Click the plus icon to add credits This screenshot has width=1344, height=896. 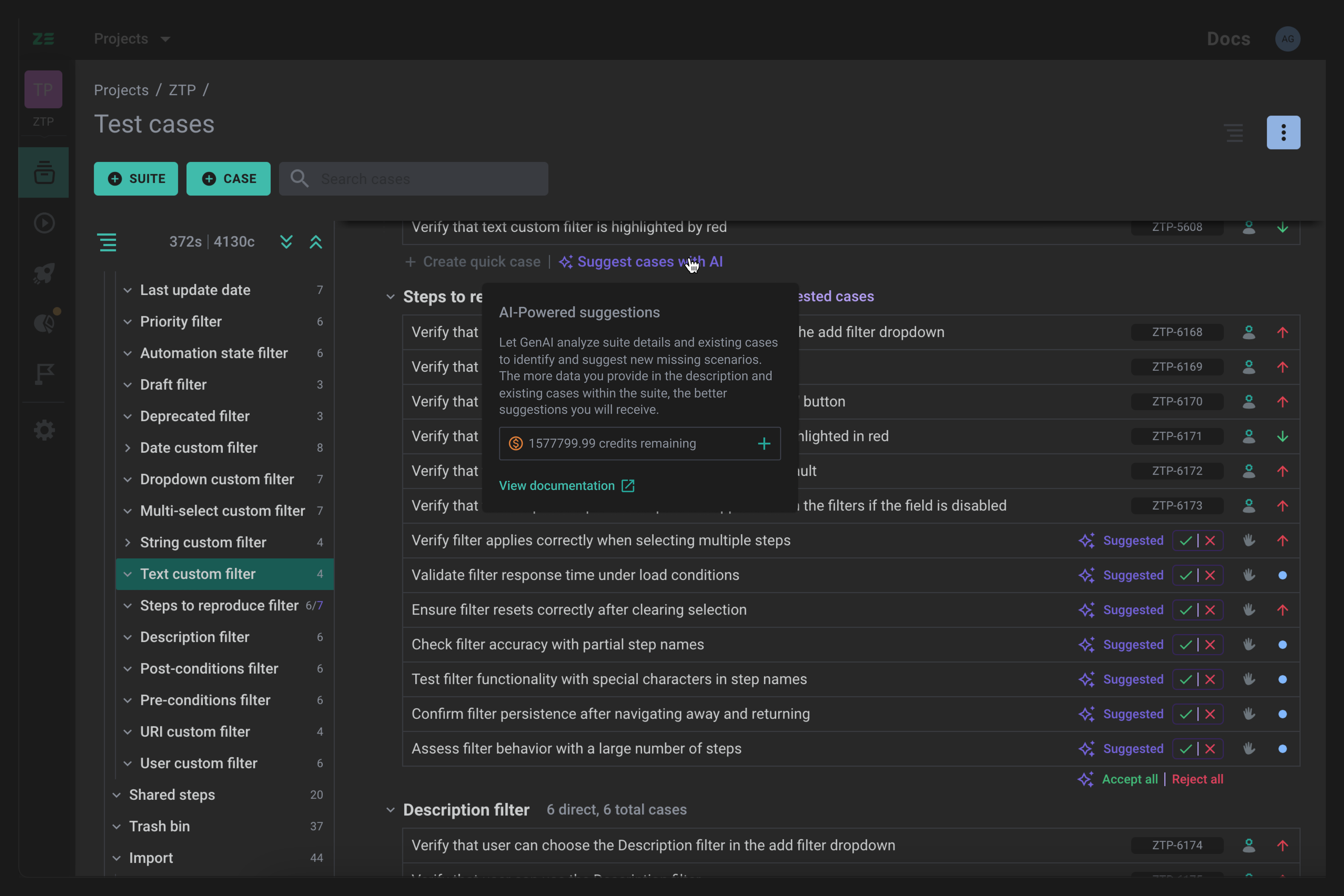pyautogui.click(x=764, y=443)
